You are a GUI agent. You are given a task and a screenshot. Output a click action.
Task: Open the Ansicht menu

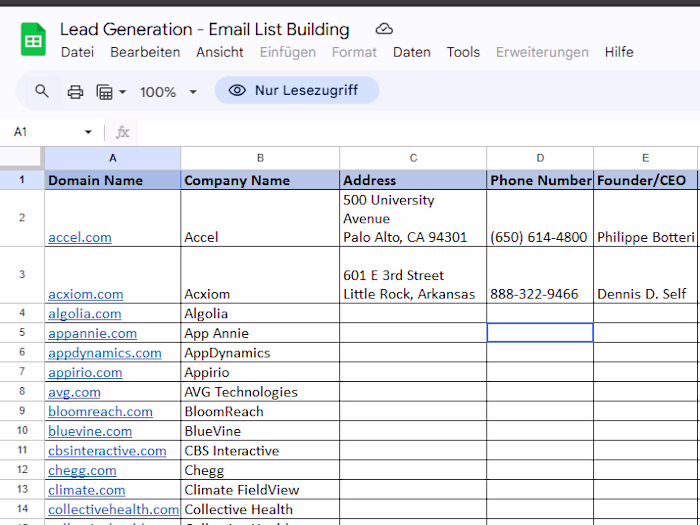[220, 52]
